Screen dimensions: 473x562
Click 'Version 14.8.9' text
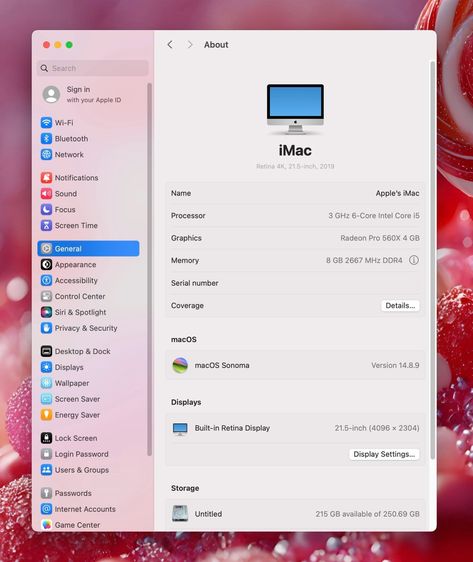click(x=395, y=365)
